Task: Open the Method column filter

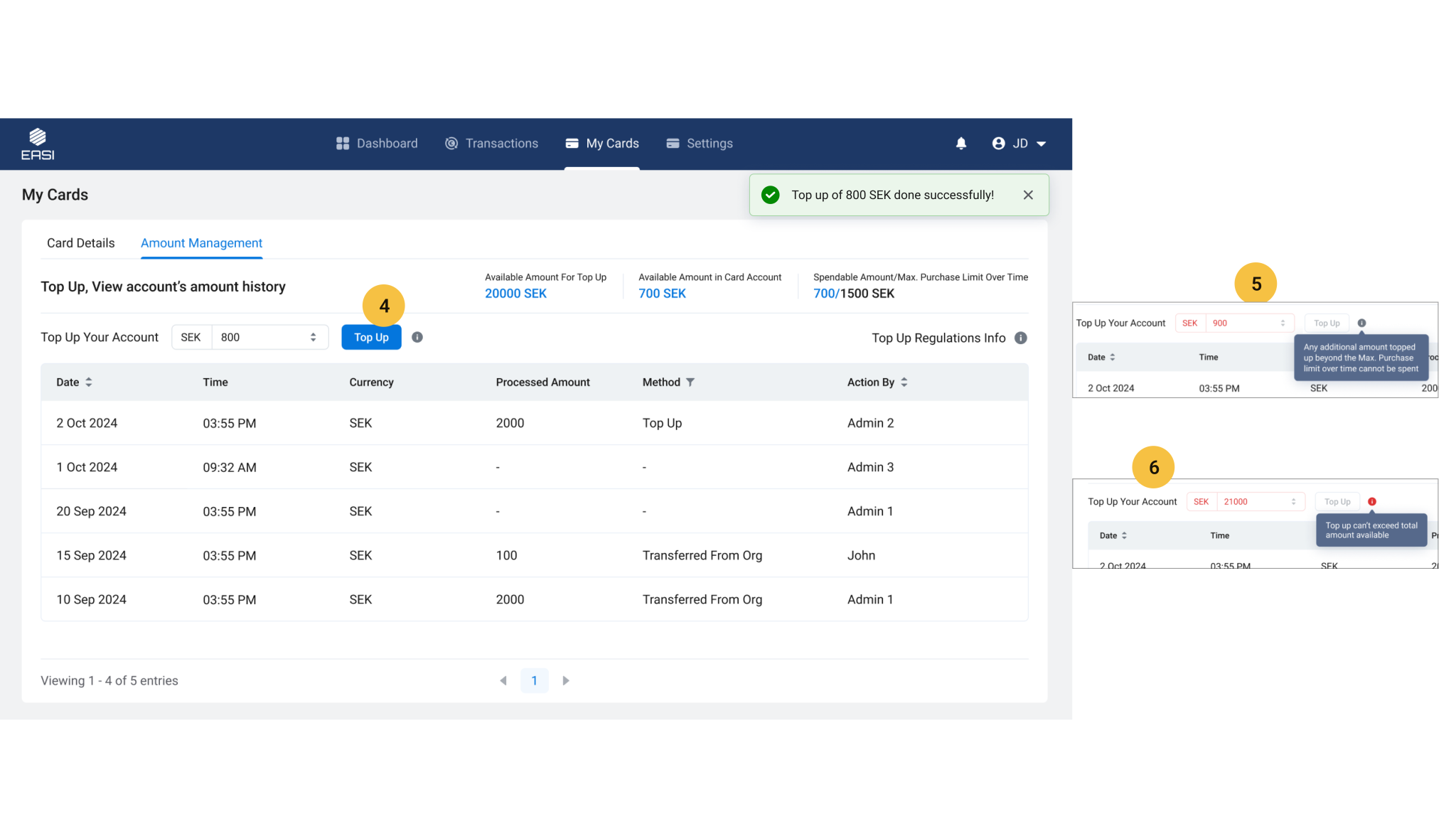Action: (690, 382)
